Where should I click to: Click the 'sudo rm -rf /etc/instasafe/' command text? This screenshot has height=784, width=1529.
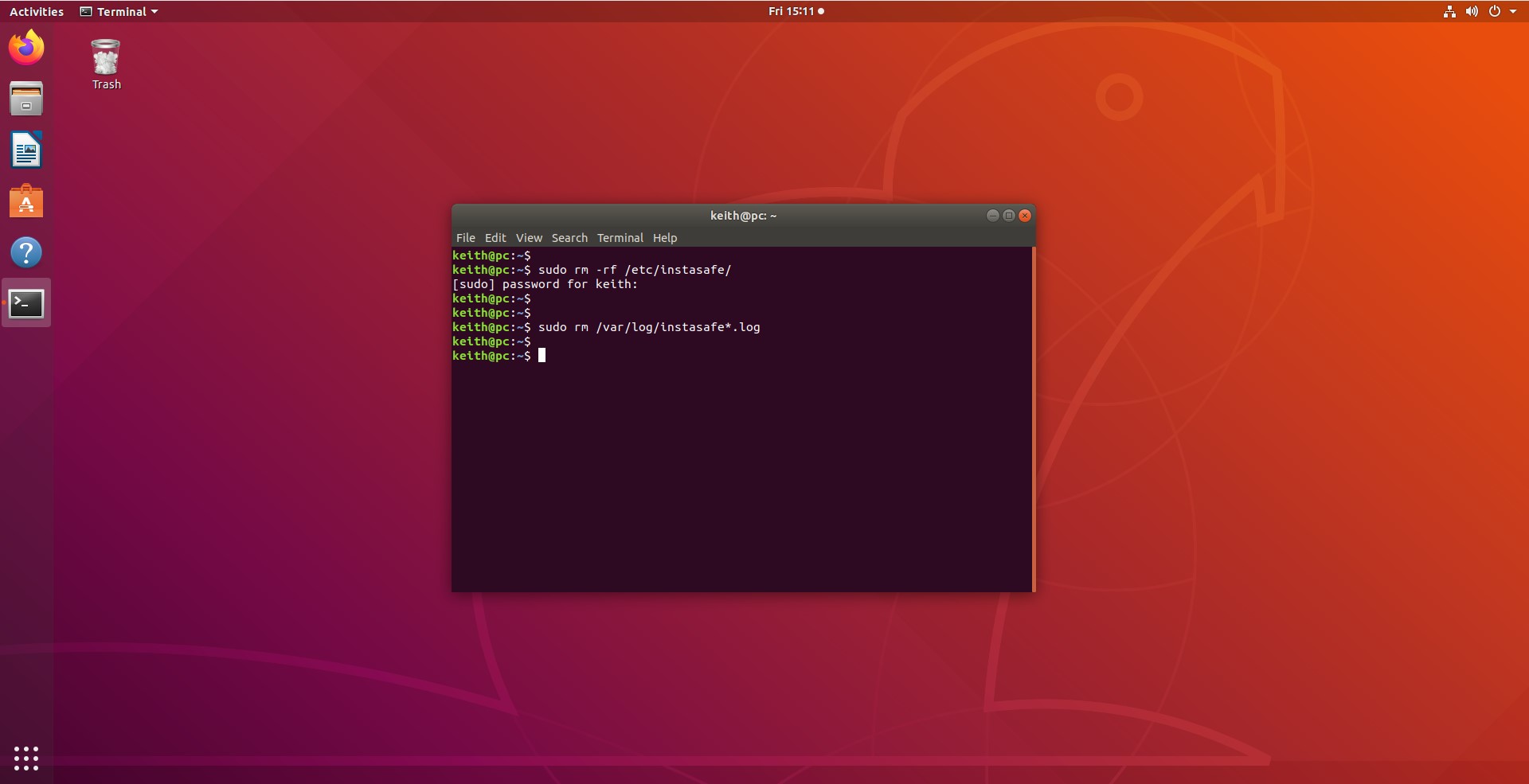coord(635,270)
